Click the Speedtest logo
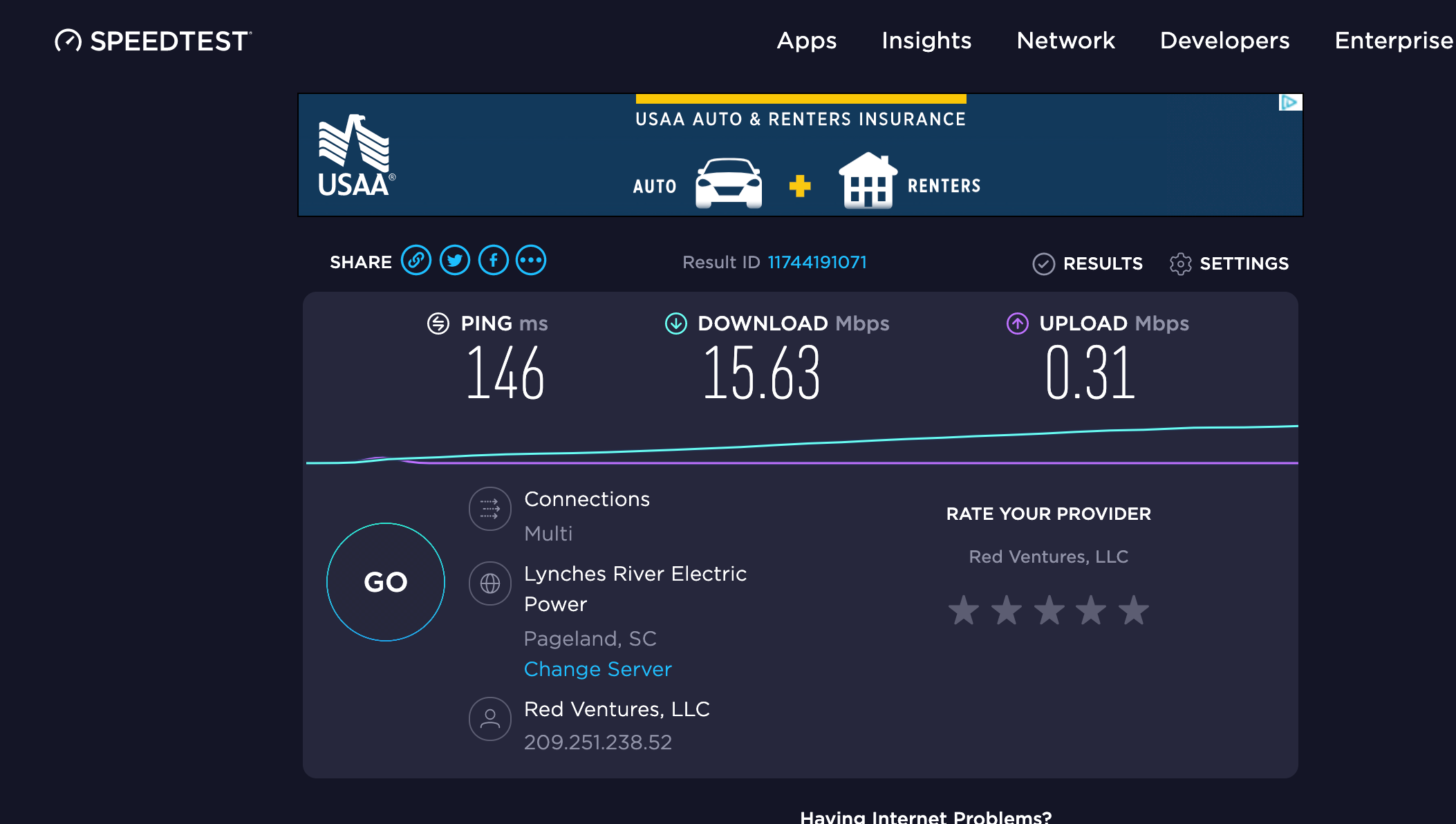 click(x=152, y=41)
